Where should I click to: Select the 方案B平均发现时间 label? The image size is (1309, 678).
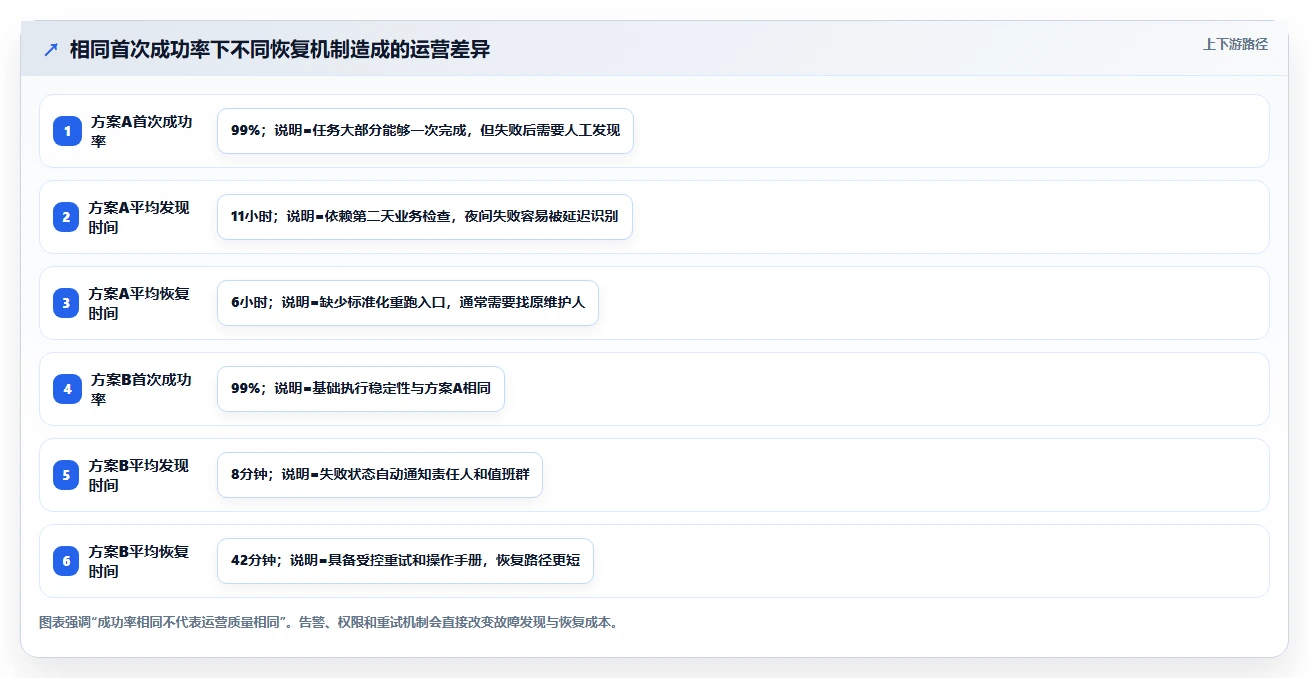click(140, 475)
